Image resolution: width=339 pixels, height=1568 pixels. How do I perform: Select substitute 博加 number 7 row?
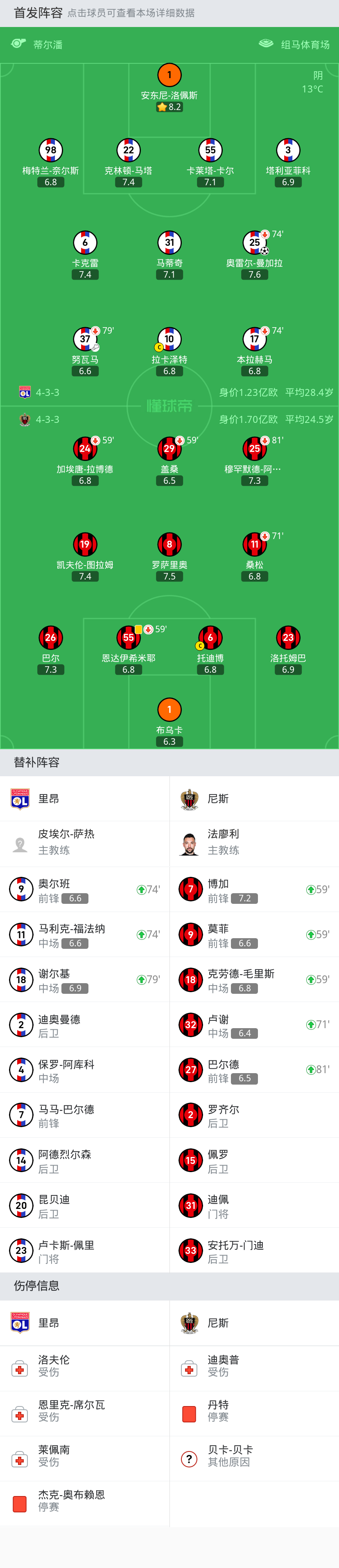click(x=254, y=889)
